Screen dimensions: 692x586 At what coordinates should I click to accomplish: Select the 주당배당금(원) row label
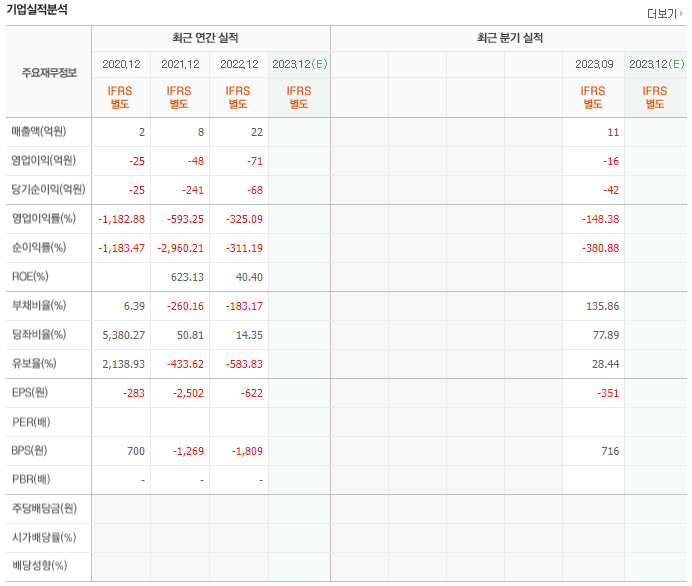[44, 508]
